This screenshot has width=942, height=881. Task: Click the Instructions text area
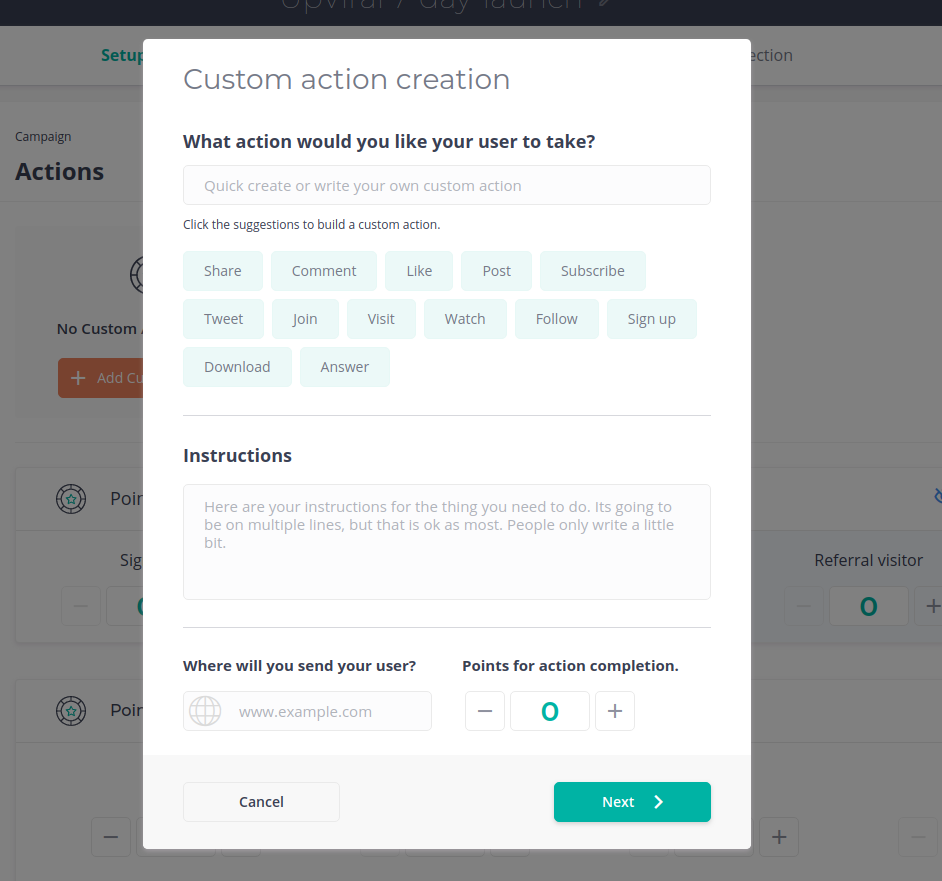(446, 541)
